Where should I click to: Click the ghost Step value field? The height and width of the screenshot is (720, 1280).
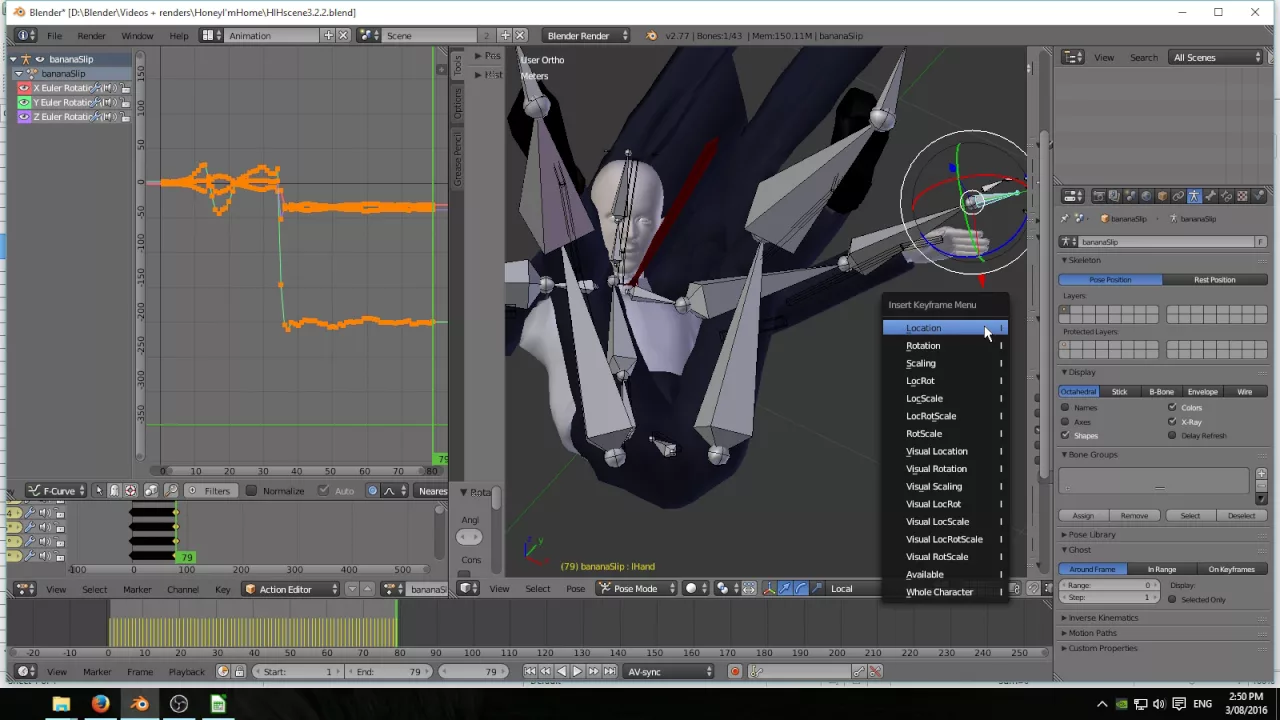tap(1109, 598)
